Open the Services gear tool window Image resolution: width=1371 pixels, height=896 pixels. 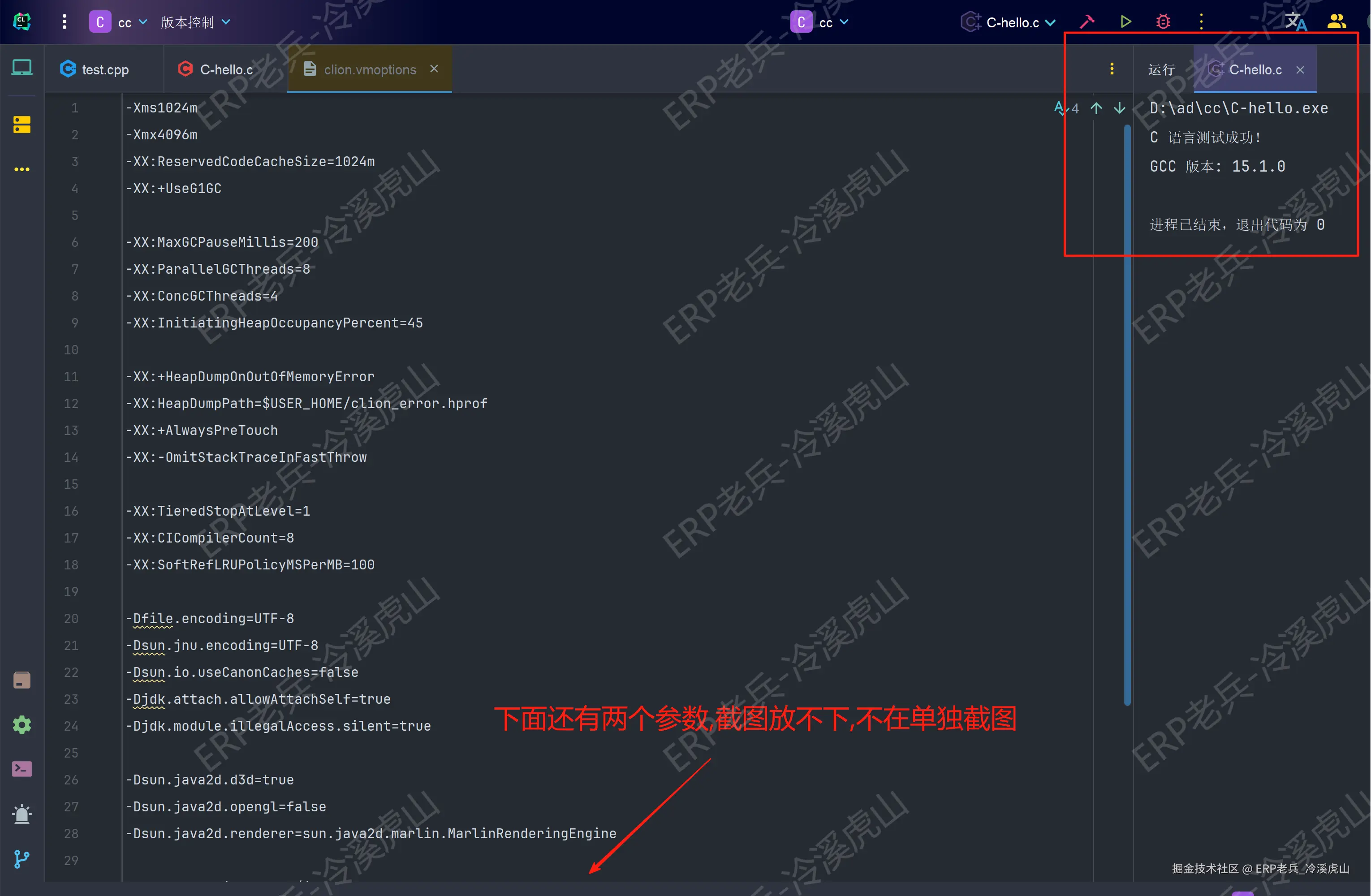[22, 724]
